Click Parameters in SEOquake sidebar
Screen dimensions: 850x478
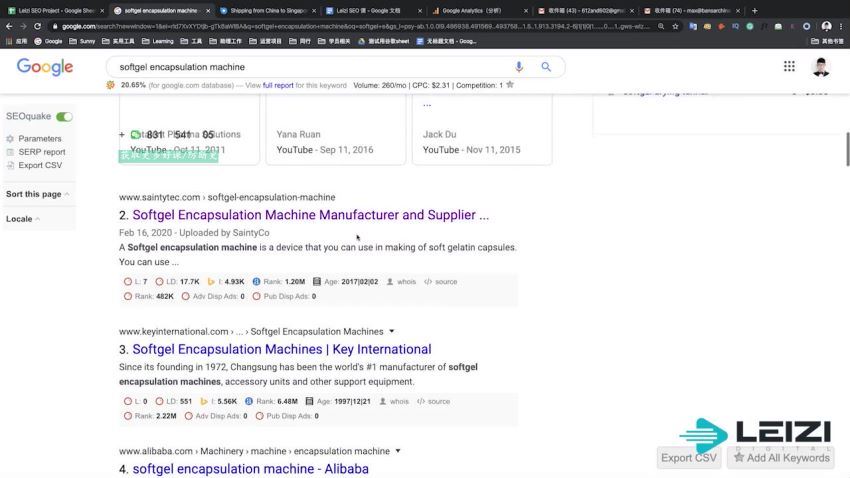[40, 139]
